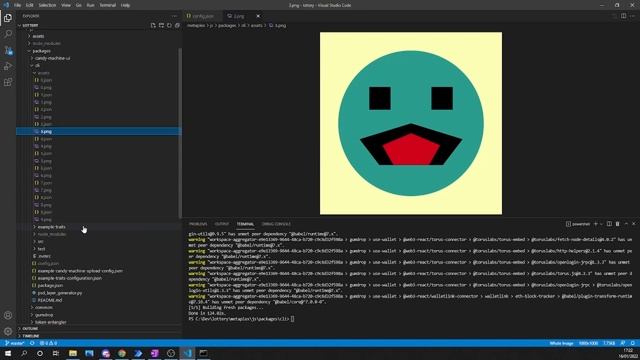640x360 pixels.
Task: Open File Explorer from the Windows taskbar
Action: [73, 353]
